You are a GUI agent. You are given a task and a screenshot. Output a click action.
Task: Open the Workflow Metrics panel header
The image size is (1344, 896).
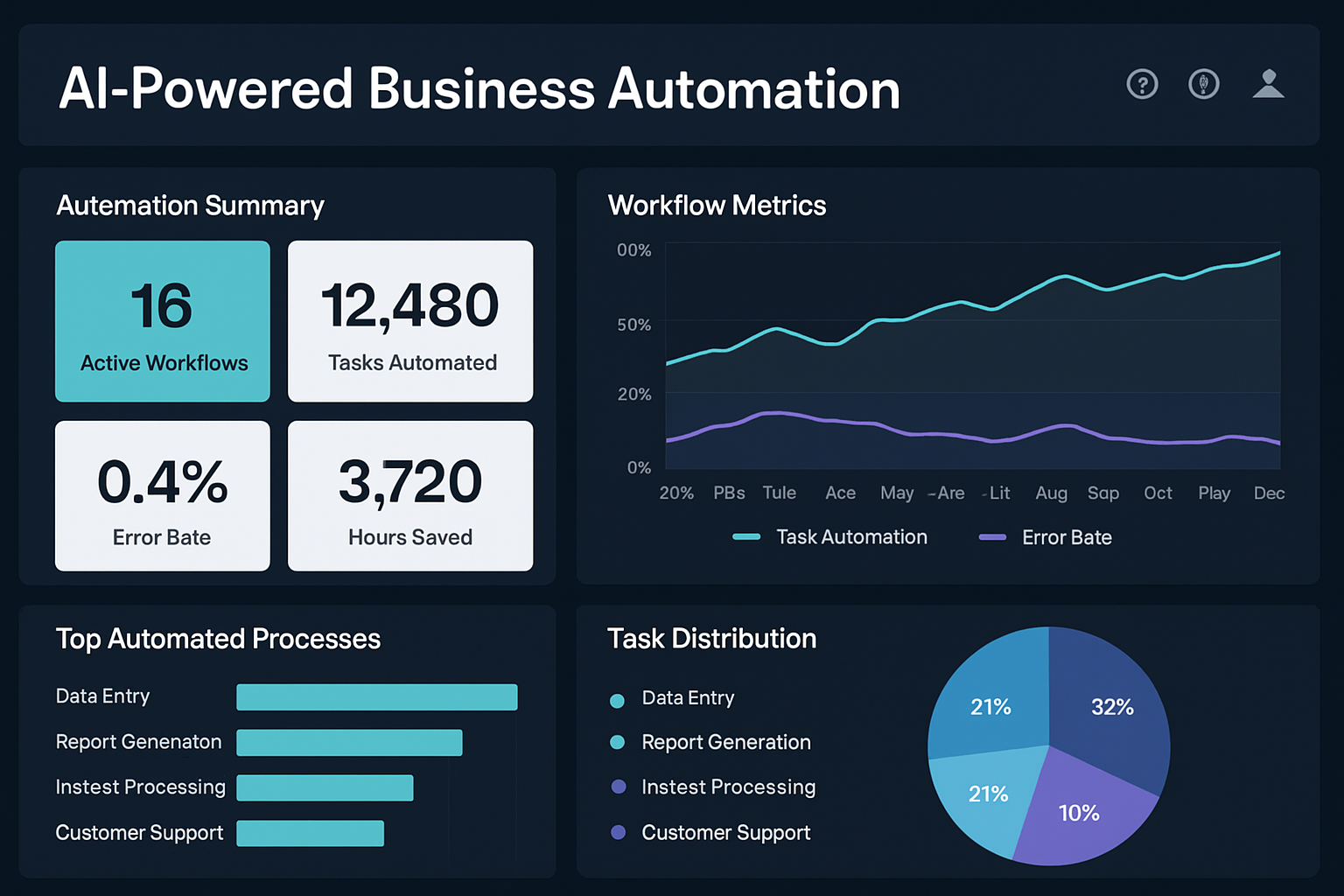[717, 205]
